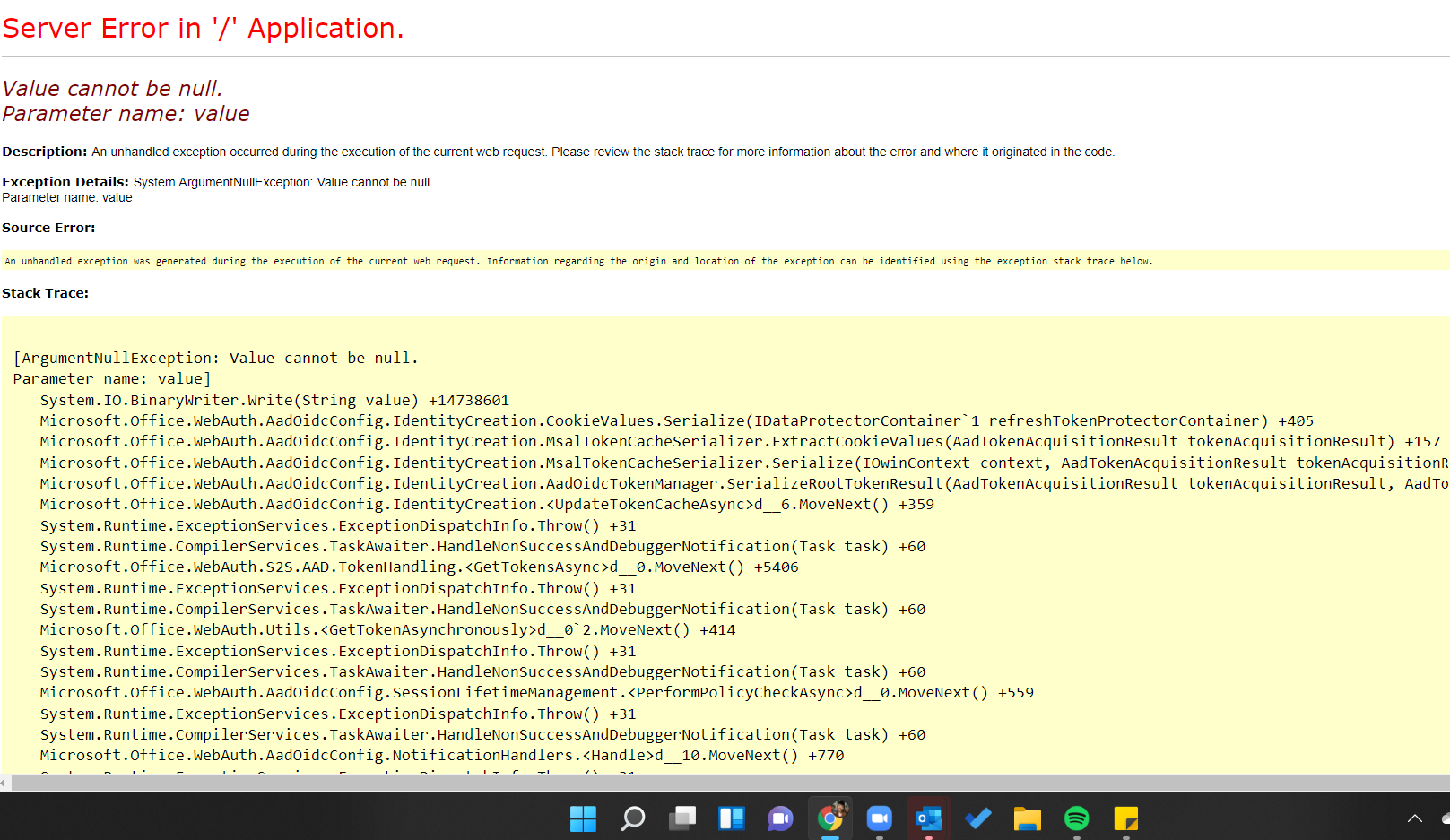Click the Chrome profile avatar badge
Image resolution: width=1450 pixels, height=840 pixels.
pyautogui.click(x=839, y=810)
